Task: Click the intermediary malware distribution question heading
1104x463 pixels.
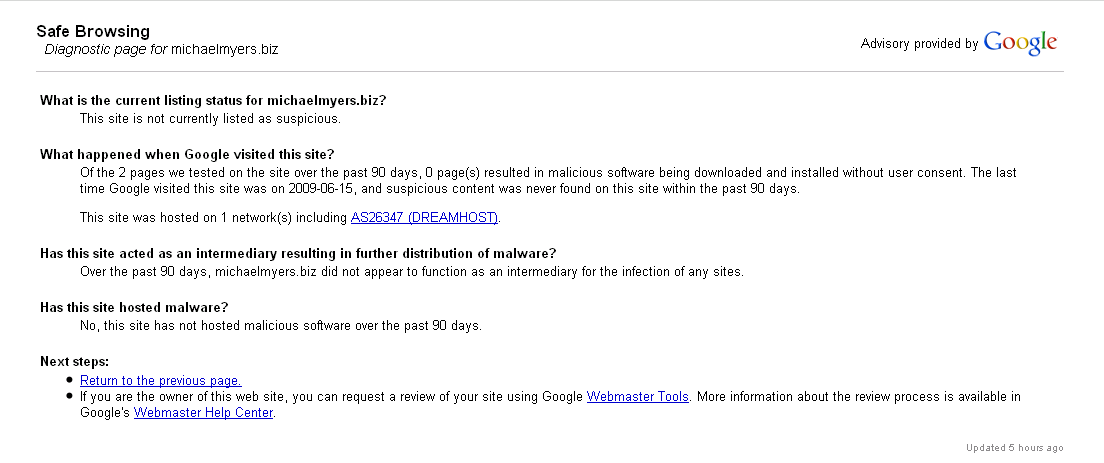Action: [x=298, y=254]
